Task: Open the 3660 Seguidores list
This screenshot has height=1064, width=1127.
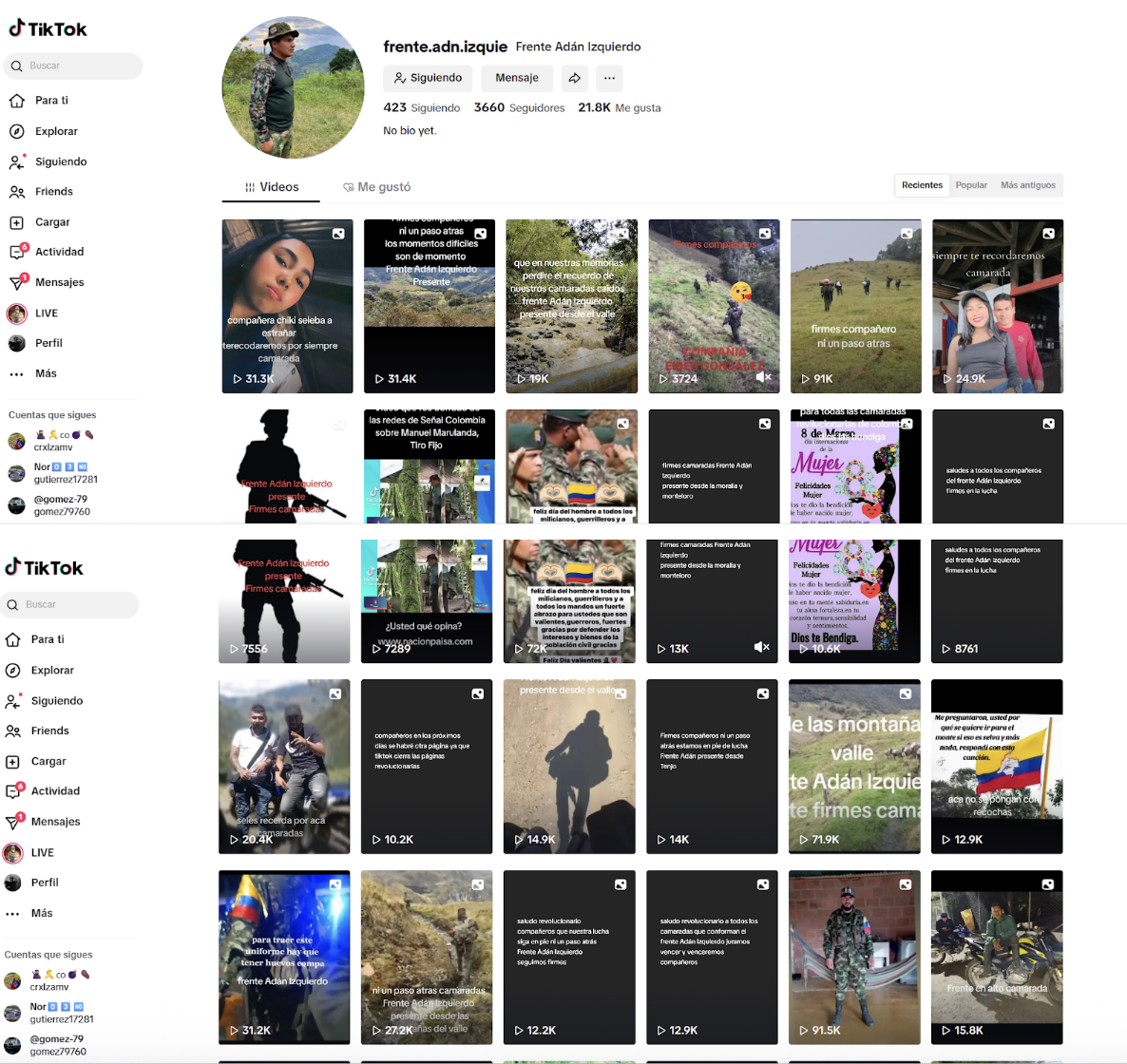Action: pos(519,108)
